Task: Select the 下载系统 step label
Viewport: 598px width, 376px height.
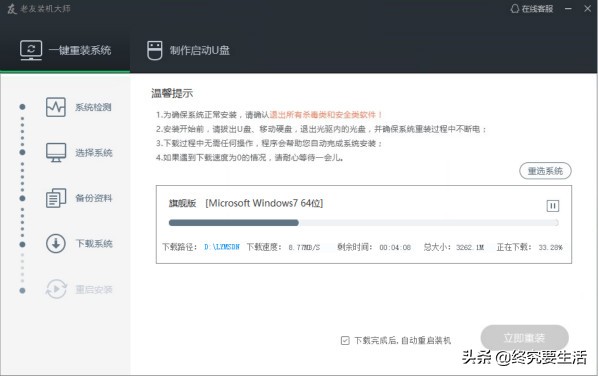Action: click(93, 244)
